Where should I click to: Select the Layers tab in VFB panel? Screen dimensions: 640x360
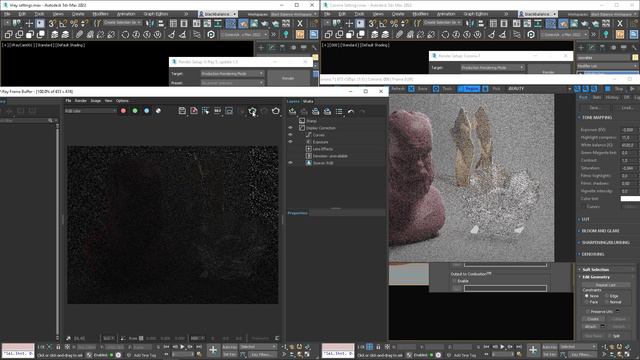pyautogui.click(x=293, y=101)
